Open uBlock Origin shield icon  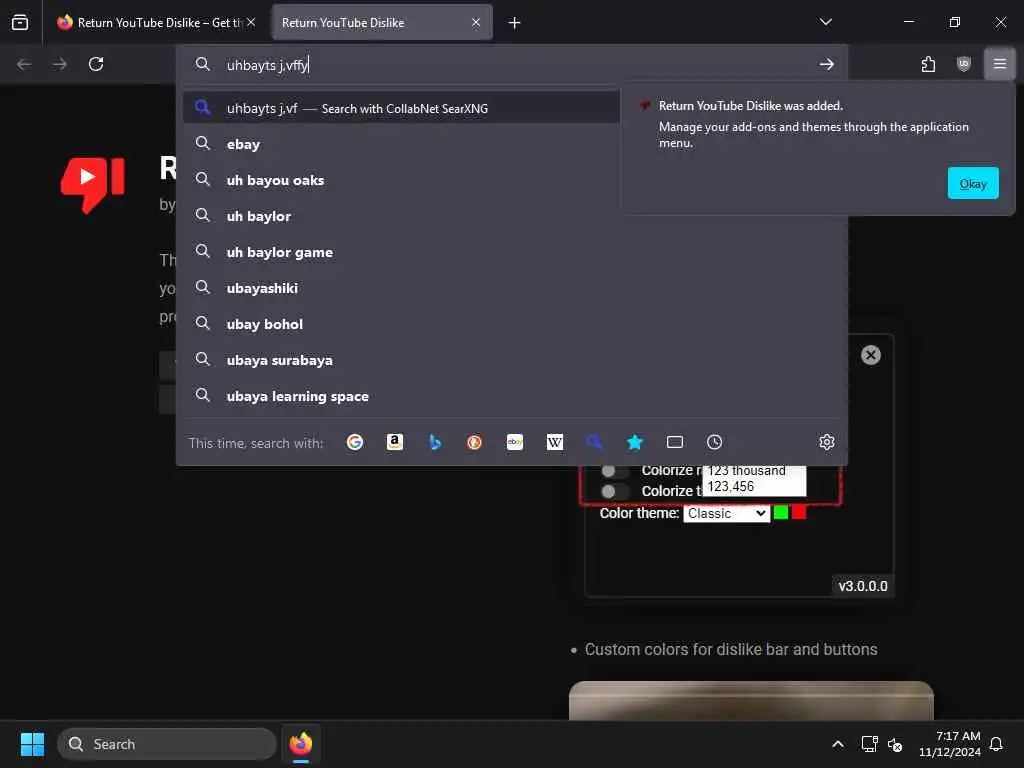click(x=963, y=64)
